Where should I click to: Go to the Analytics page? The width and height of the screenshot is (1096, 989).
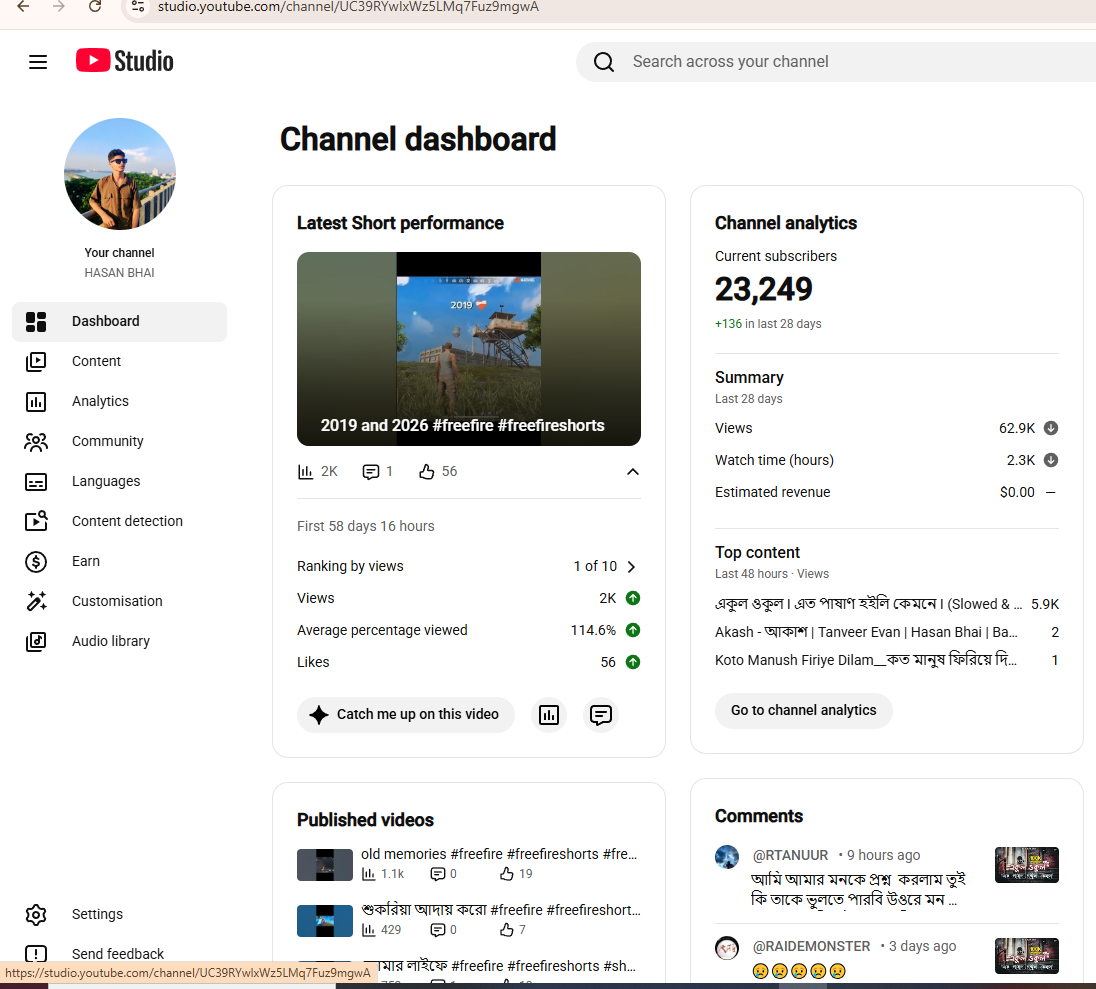(x=120, y=401)
